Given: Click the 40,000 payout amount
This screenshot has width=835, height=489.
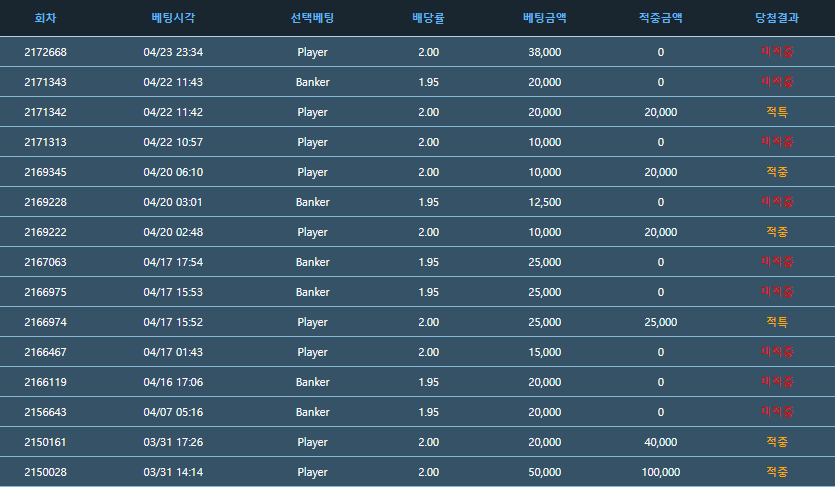Looking at the screenshot, I should pos(660,442).
